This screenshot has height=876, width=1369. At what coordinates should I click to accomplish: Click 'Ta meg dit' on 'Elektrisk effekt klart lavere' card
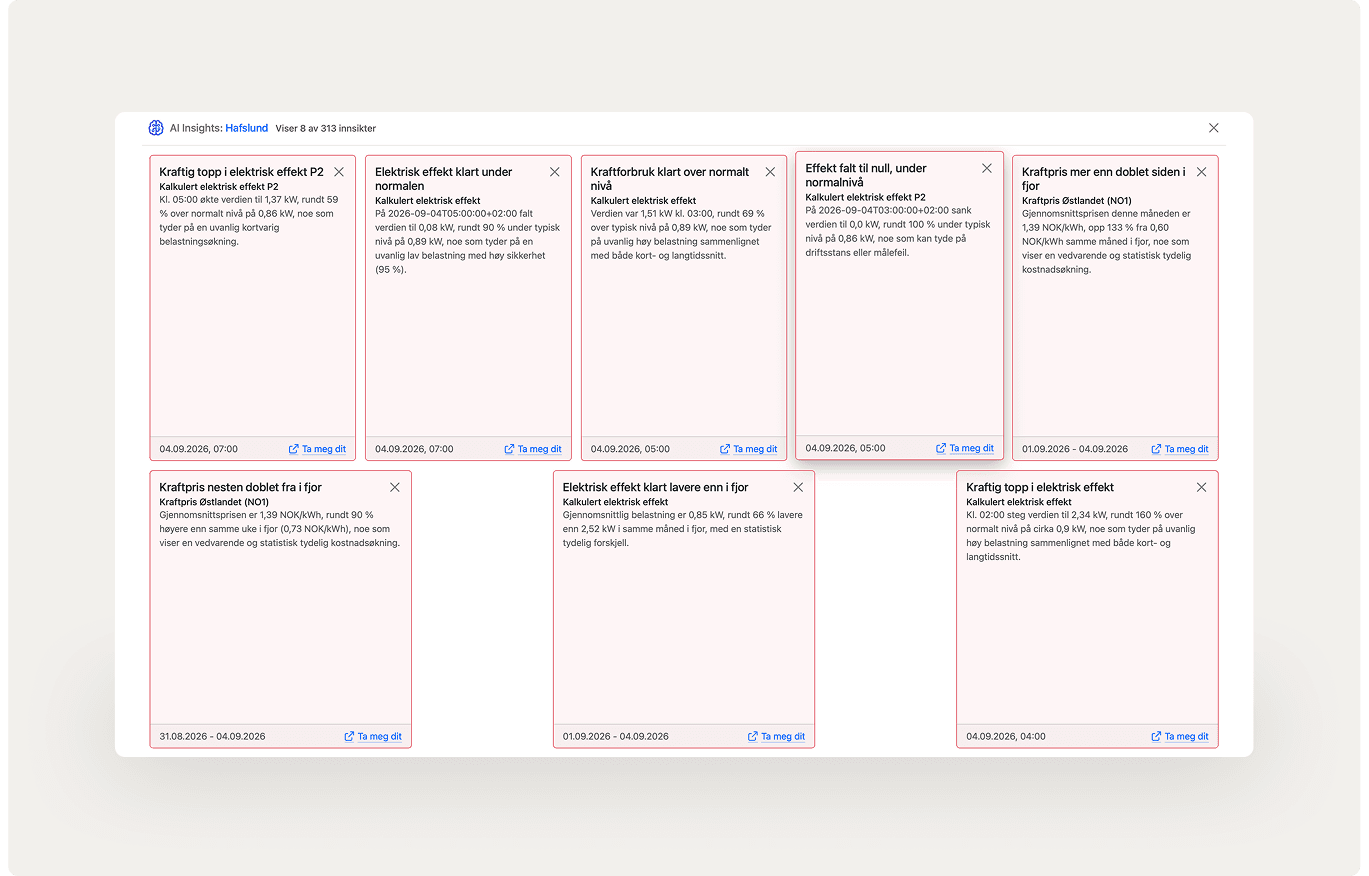(776, 736)
